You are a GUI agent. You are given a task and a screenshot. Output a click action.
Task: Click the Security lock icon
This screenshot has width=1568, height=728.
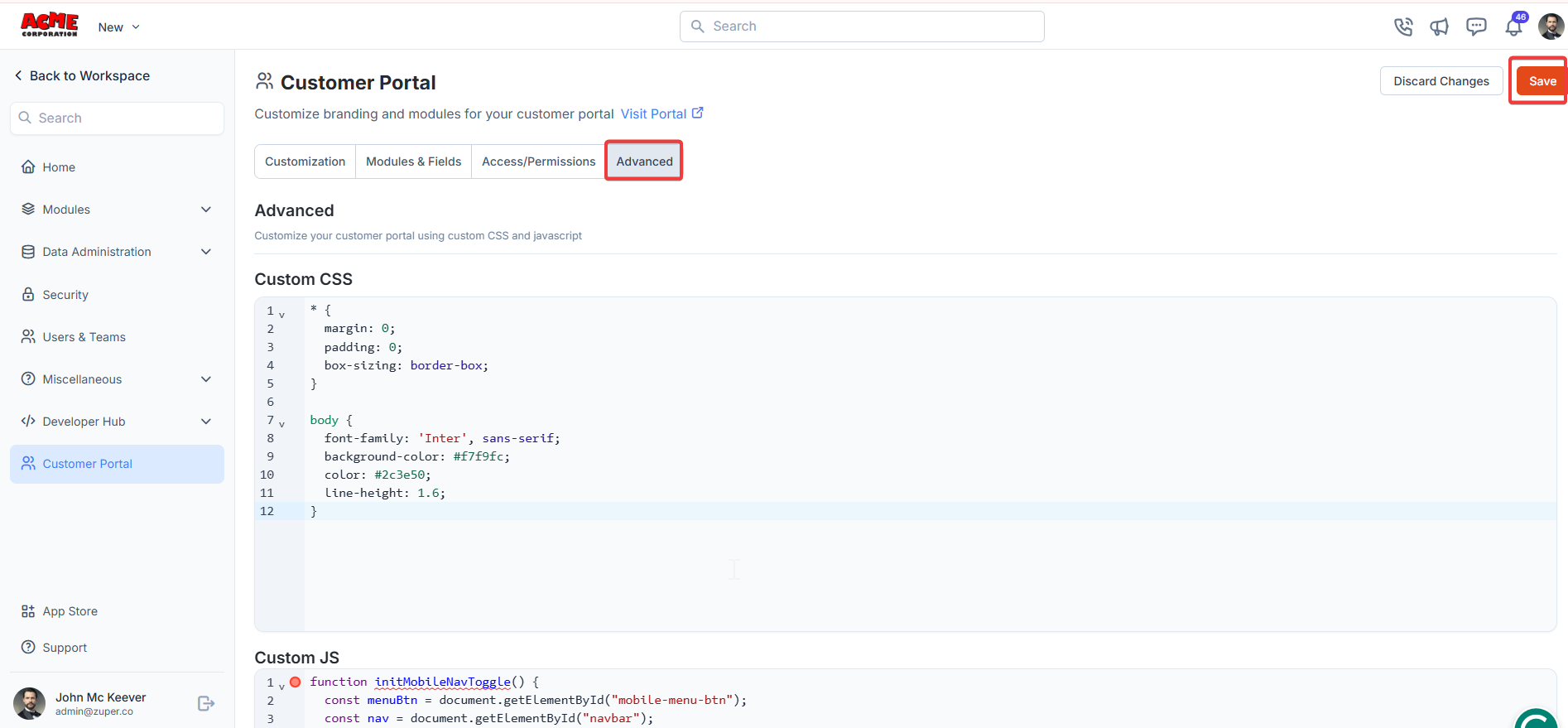[x=28, y=294]
